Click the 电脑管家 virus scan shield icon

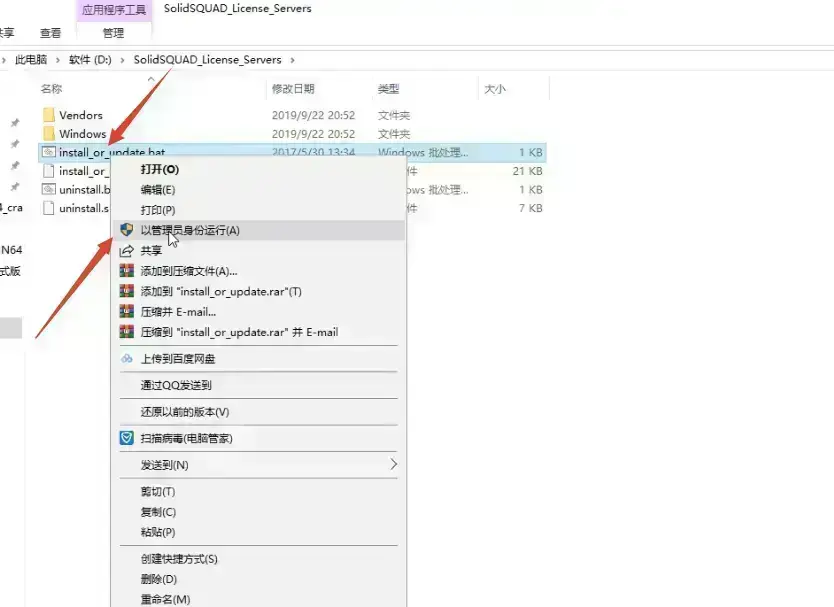click(x=127, y=438)
